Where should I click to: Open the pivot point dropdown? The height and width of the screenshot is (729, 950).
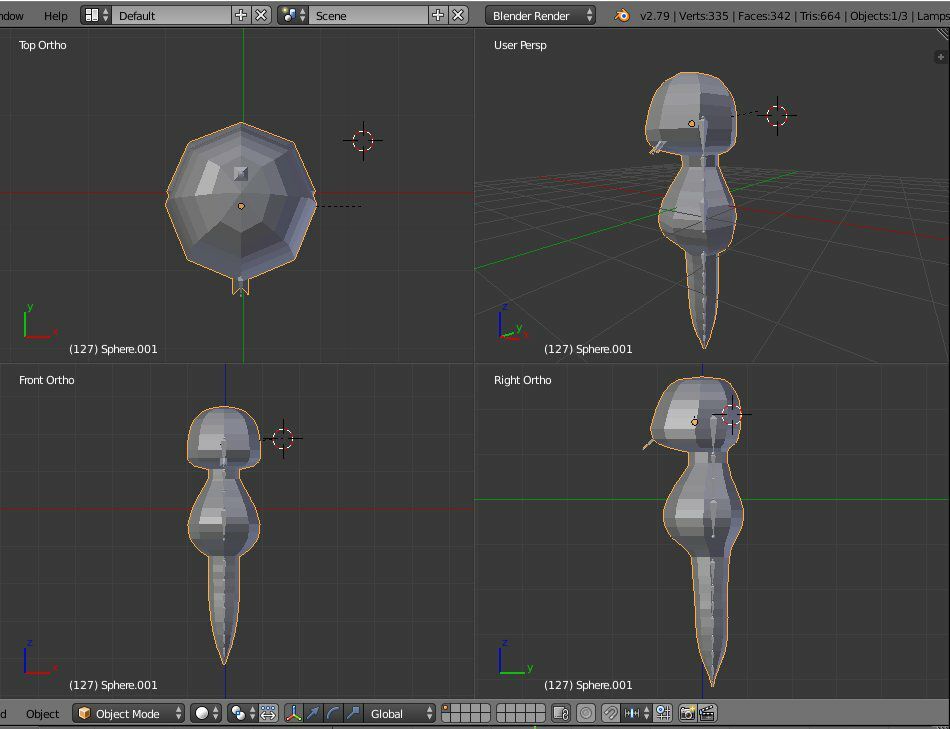(243, 713)
